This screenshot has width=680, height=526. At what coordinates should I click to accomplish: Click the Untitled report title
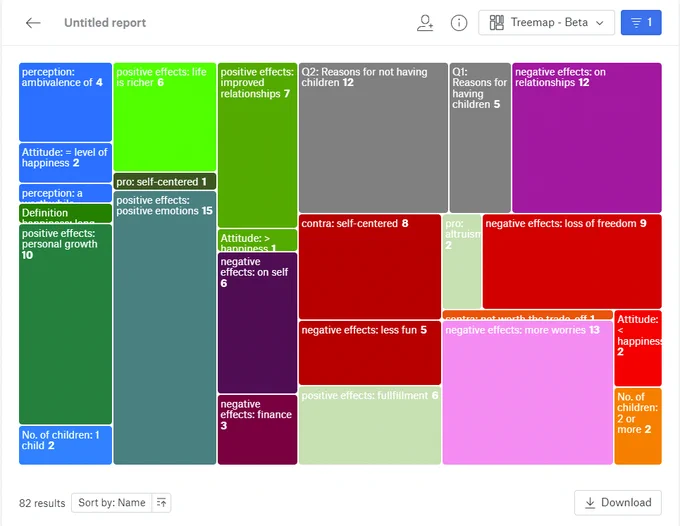[x=105, y=23]
